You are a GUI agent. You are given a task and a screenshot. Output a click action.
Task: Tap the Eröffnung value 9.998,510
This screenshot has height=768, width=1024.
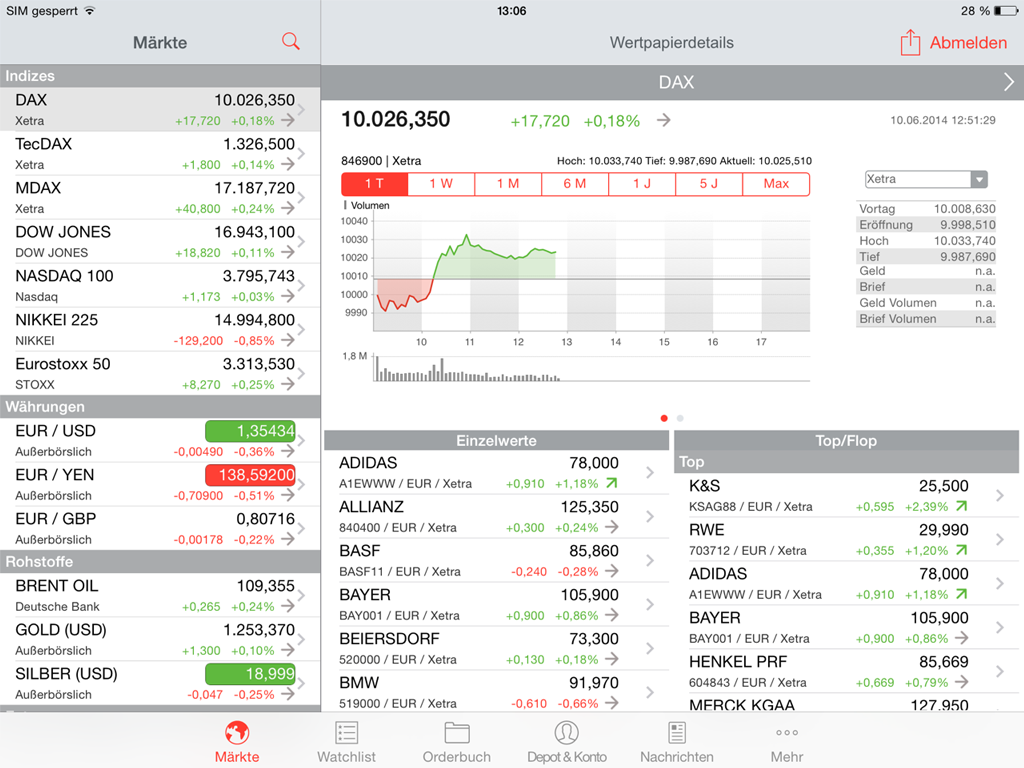coord(968,225)
